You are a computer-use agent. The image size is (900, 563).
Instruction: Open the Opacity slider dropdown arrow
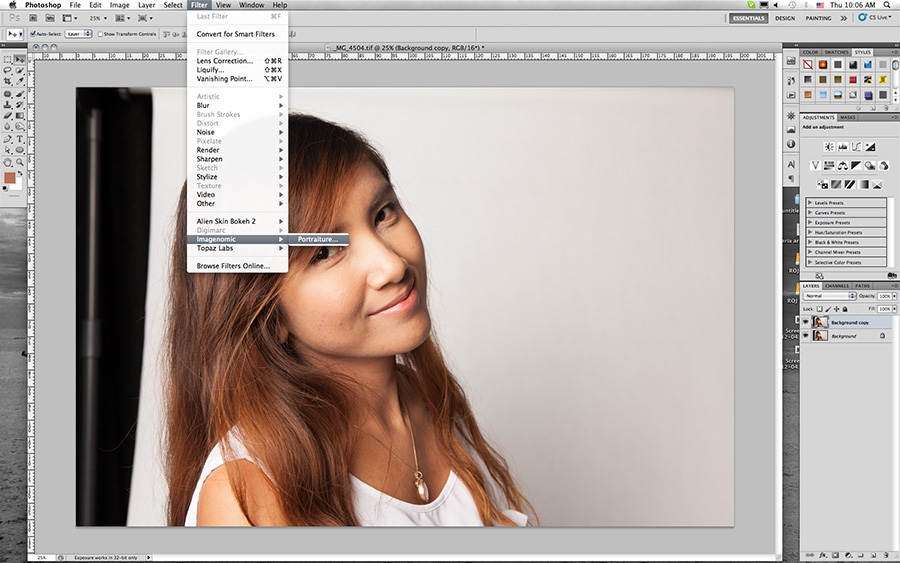tap(894, 296)
